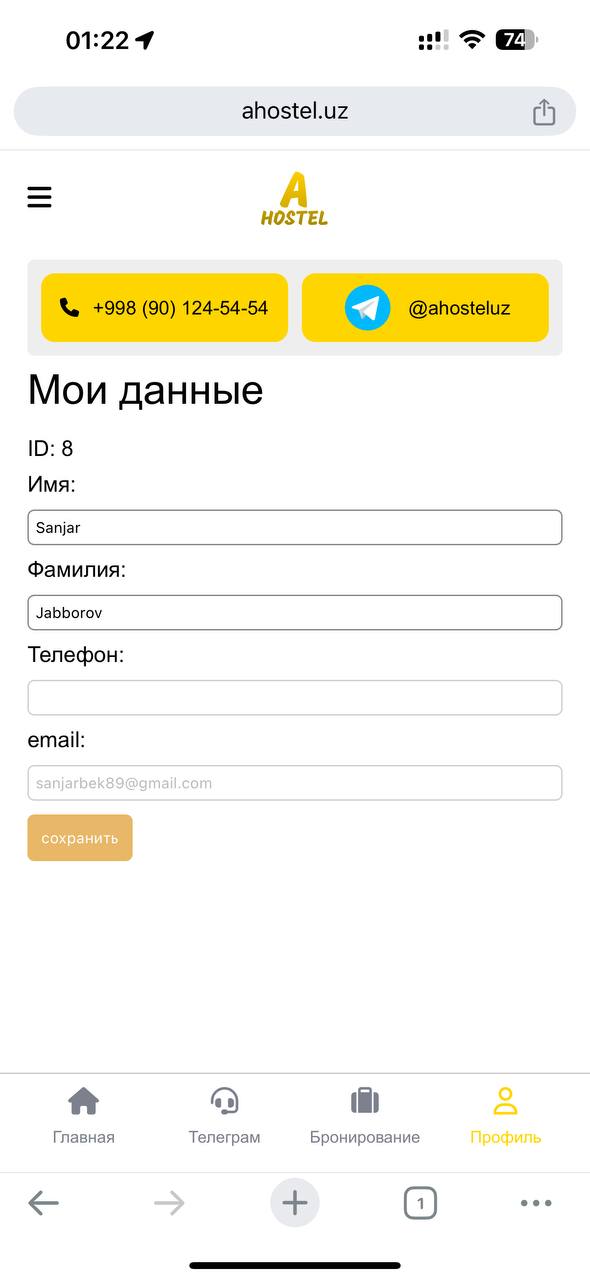Call +998 (90) 124-54-54 button
Image resolution: width=590 pixels, height=1280 pixels.
[164, 308]
